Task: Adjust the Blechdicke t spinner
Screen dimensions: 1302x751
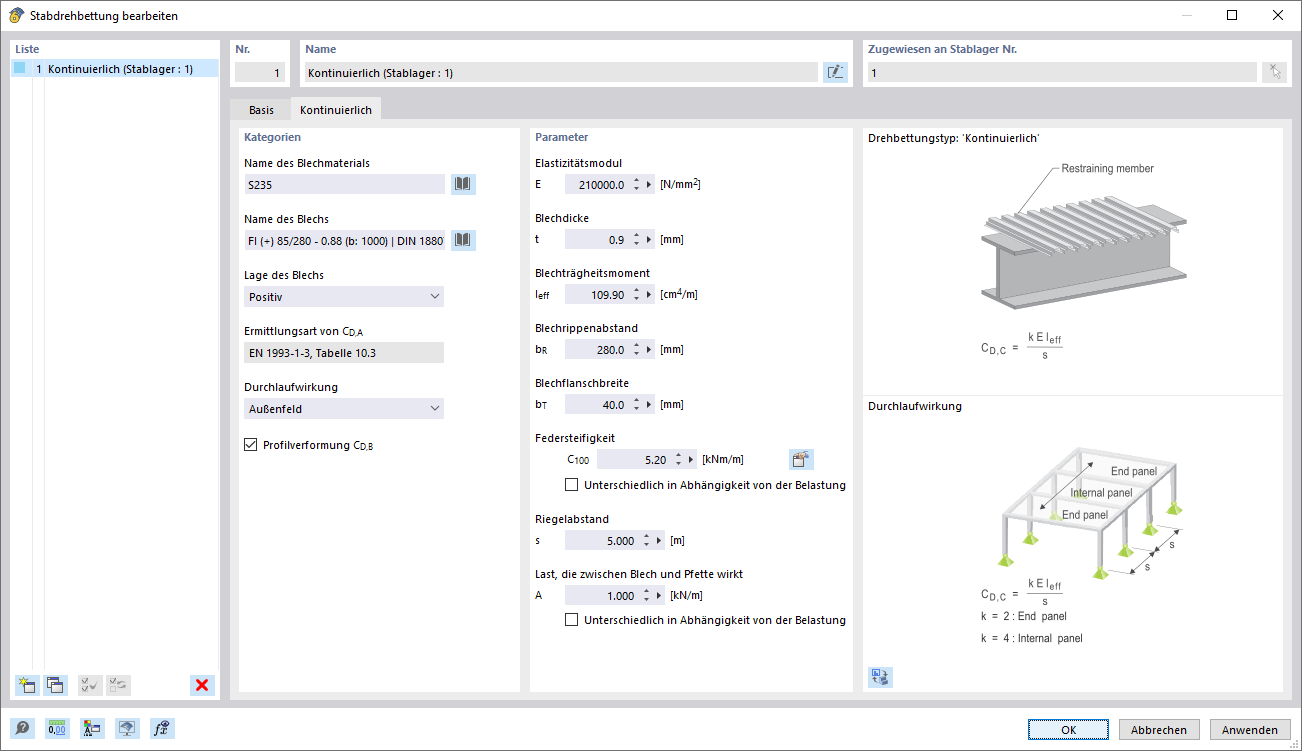Action: point(636,239)
